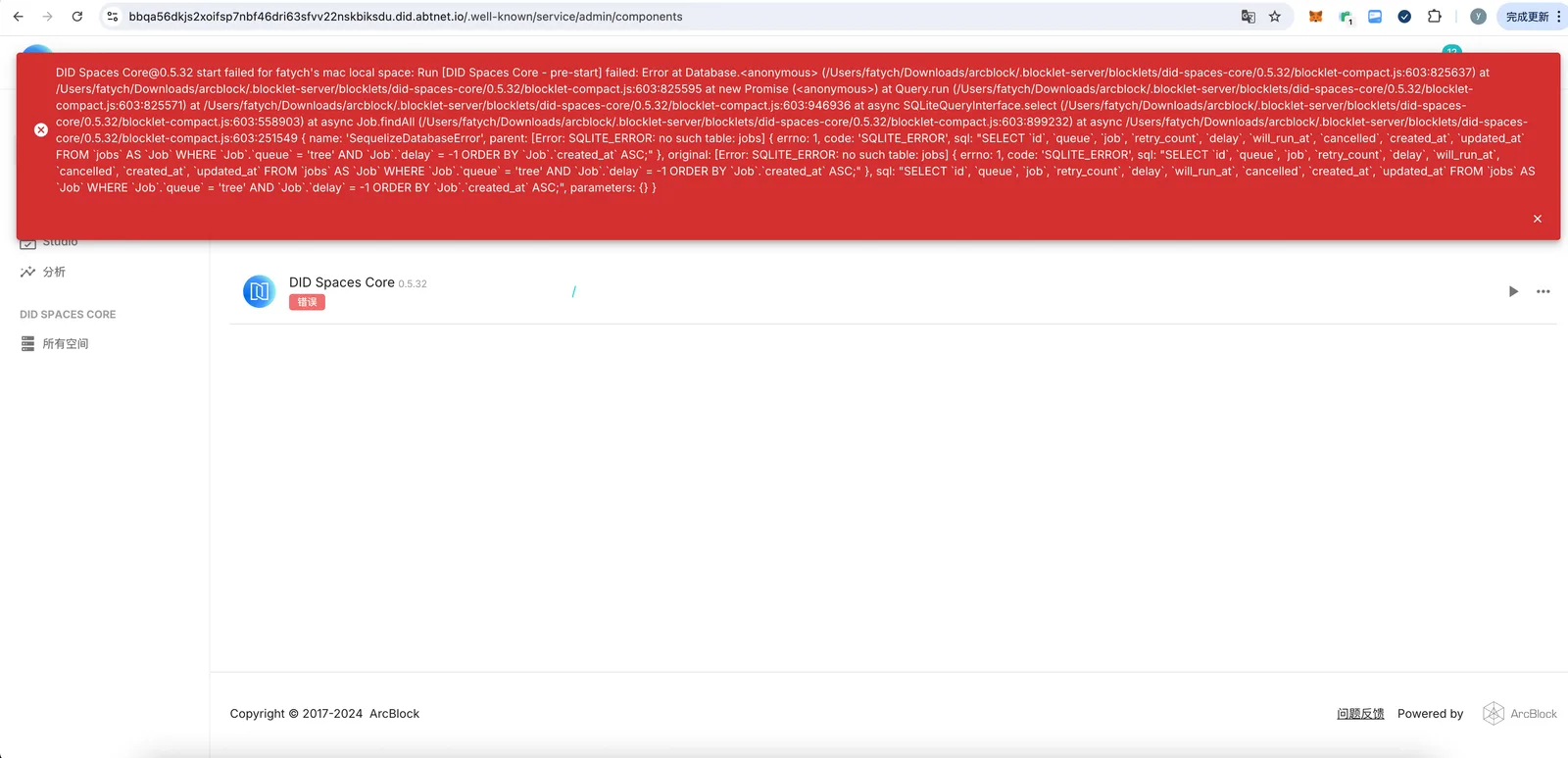
Task: Open the "/" mount point link
Action: 574,291
